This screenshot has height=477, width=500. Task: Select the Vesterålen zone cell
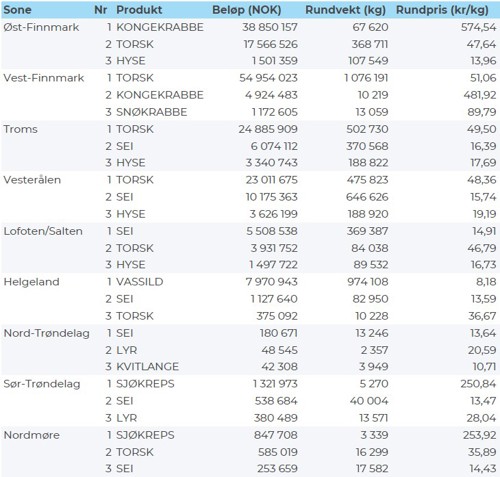tap(32, 180)
